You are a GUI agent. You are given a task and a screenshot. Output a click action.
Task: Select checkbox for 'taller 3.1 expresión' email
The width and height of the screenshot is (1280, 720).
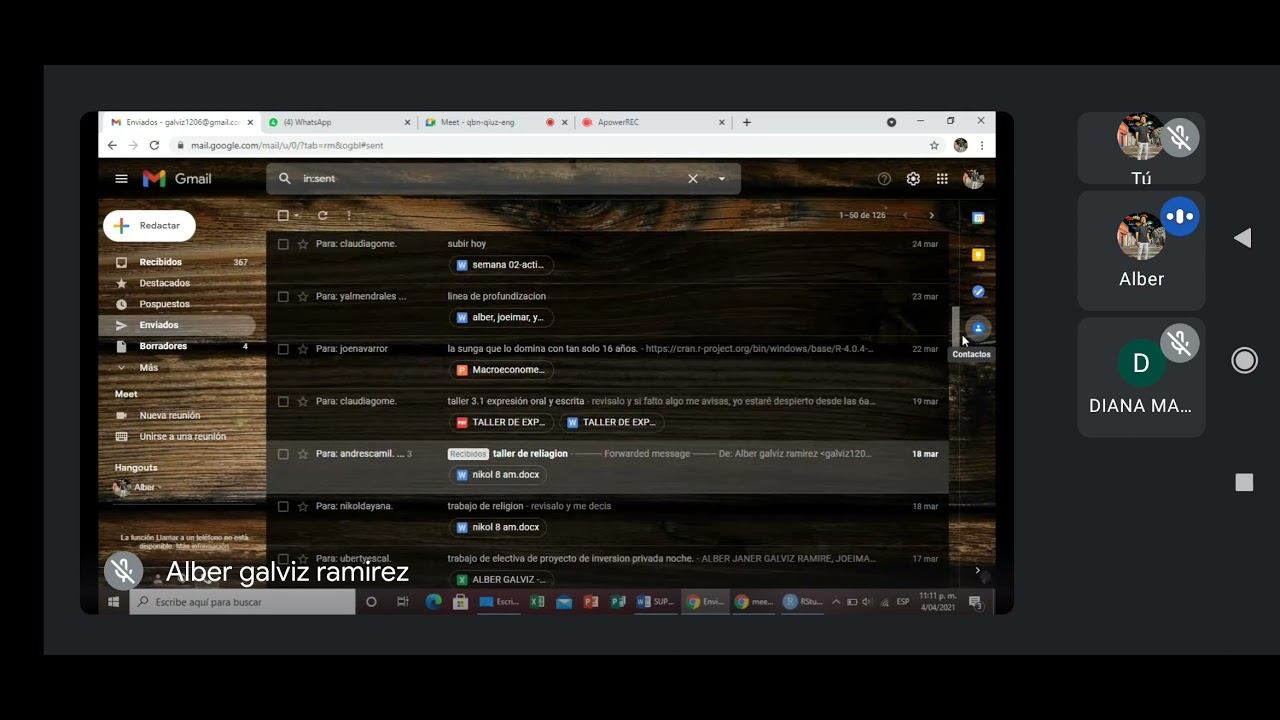coord(283,401)
